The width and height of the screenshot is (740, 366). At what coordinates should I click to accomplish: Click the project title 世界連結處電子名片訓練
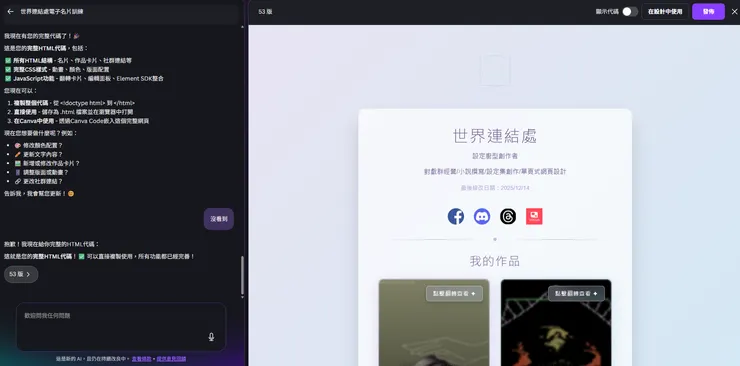52,11
